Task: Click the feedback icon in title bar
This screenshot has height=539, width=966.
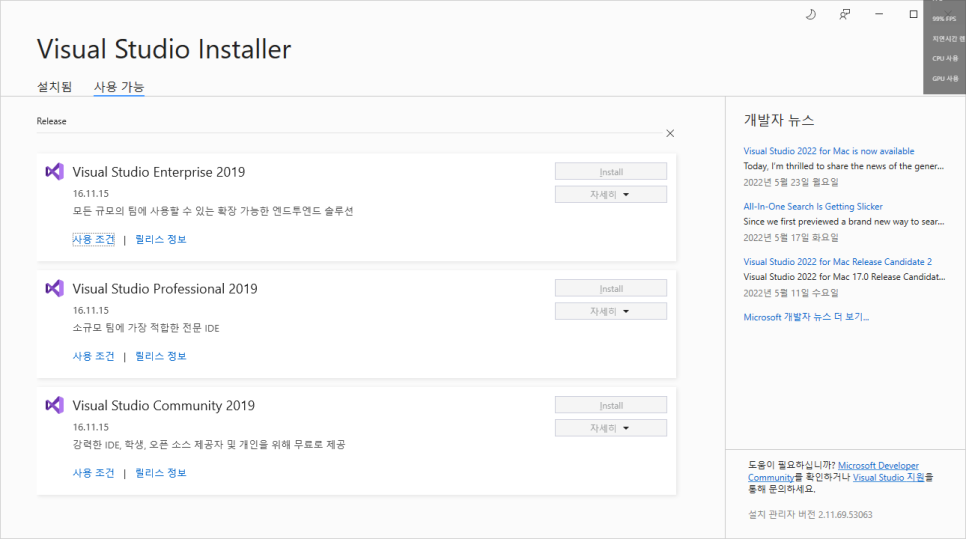Action: [x=845, y=14]
